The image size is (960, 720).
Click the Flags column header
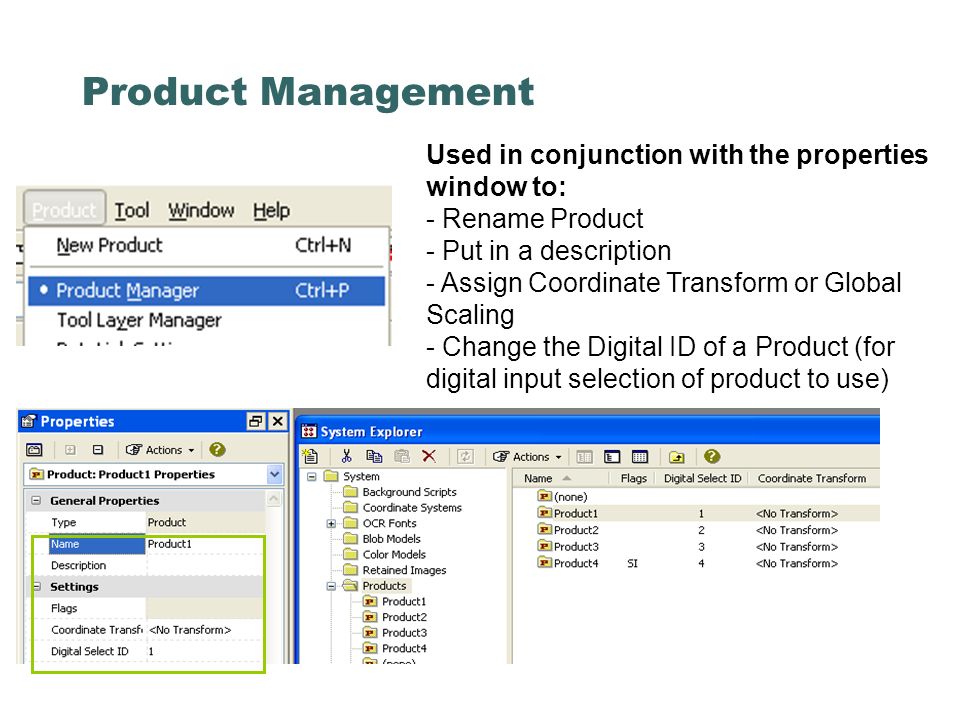click(x=634, y=478)
